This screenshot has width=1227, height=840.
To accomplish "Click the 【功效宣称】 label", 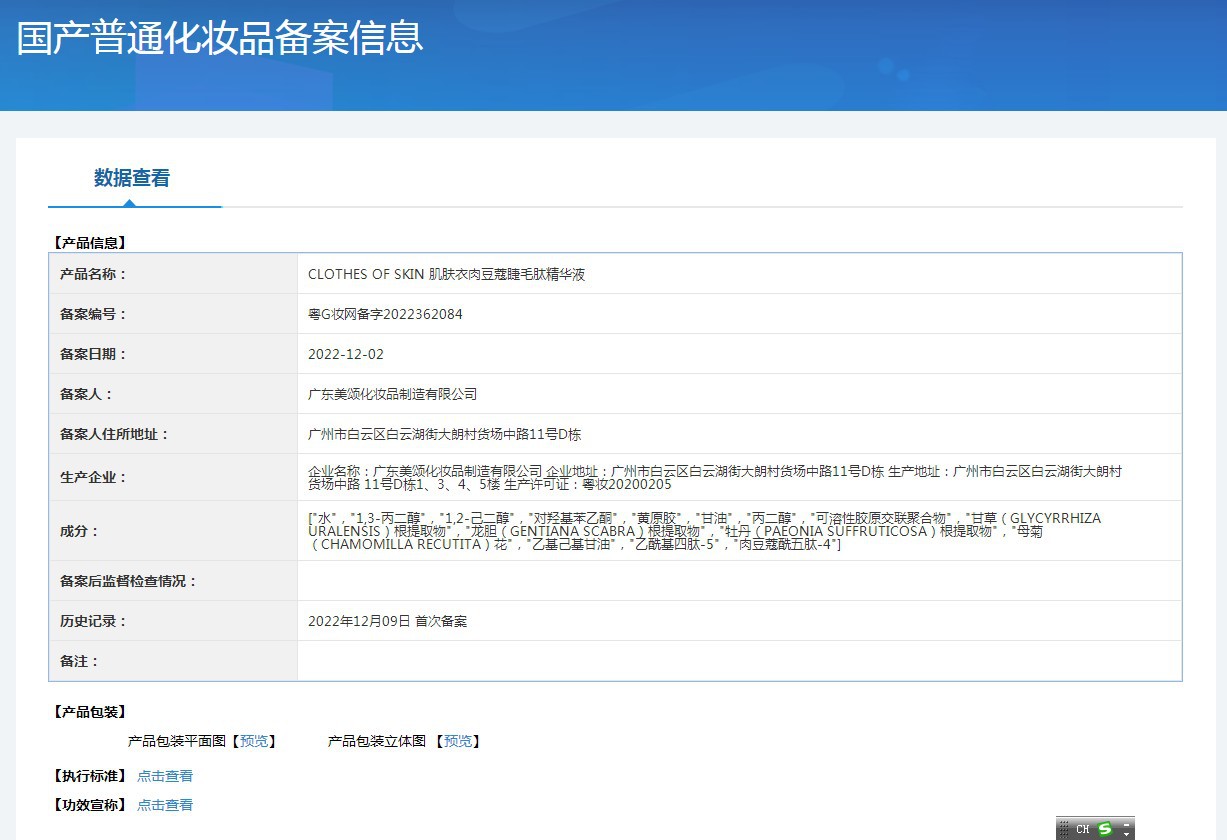I will click(89, 805).
